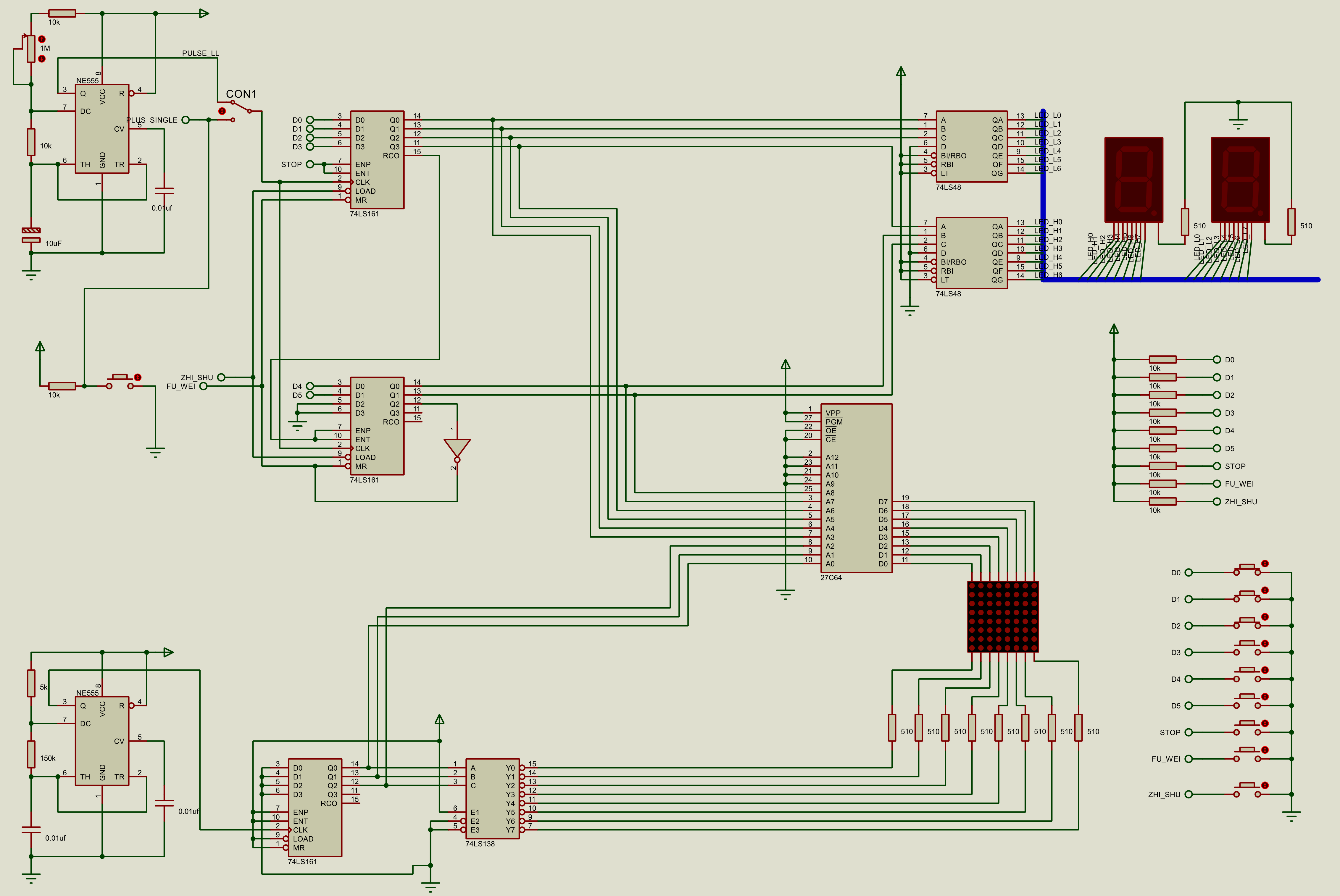Toggle the red latch dot on ZHI_SHU push button
Image resolution: width=1340 pixels, height=896 pixels.
[1265, 785]
